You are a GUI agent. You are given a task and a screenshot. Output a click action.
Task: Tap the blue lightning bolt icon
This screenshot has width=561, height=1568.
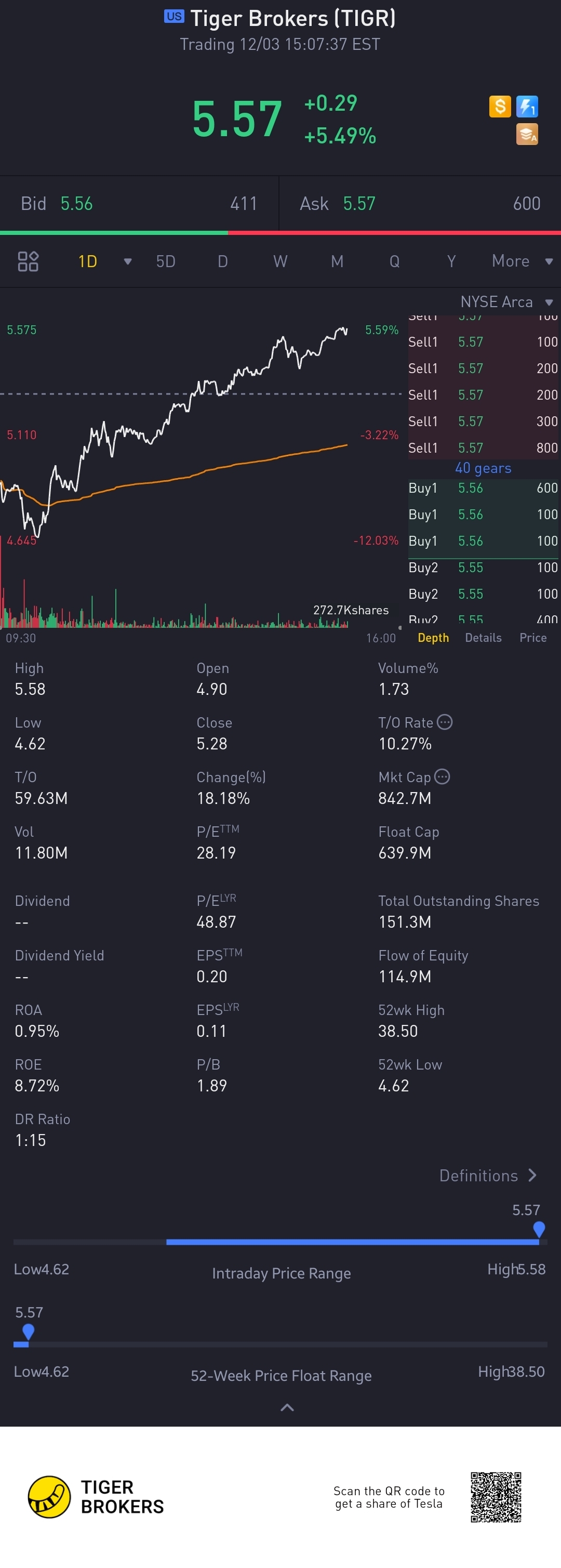click(527, 107)
